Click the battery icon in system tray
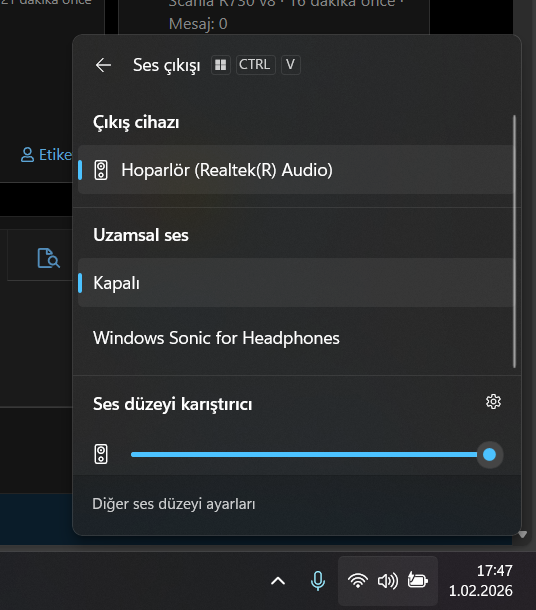The width and height of the screenshot is (536, 610). click(x=418, y=580)
